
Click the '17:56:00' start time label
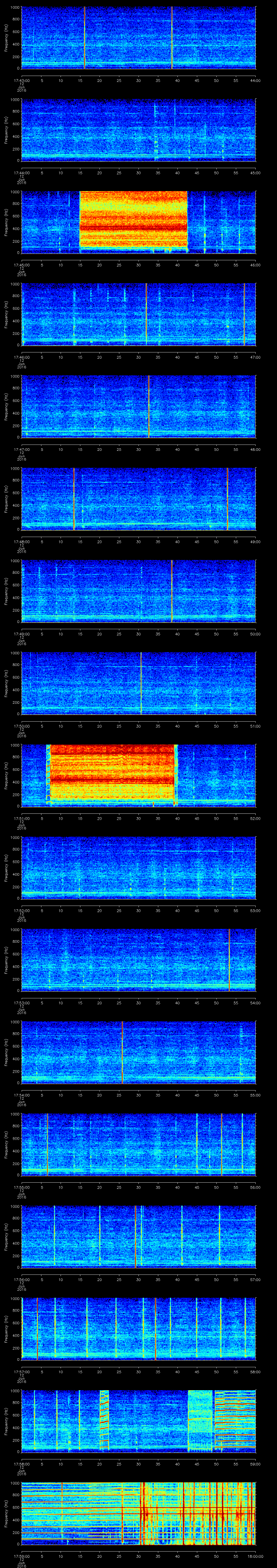[22, 1279]
